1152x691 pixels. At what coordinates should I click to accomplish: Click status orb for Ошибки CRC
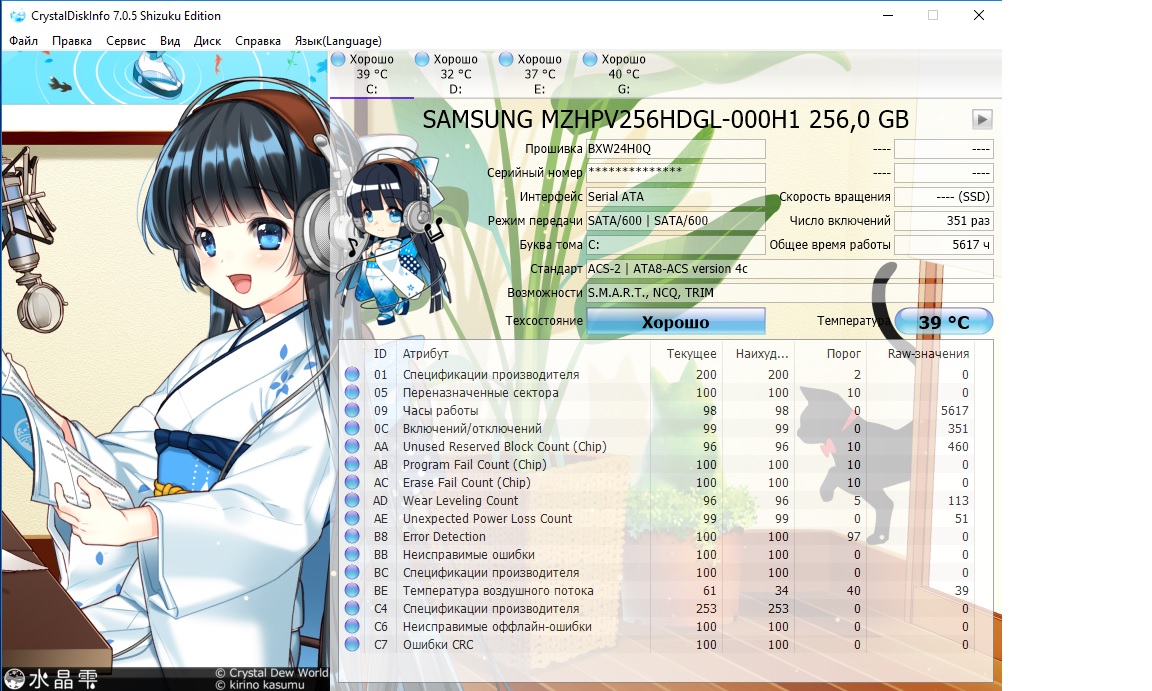pos(353,645)
